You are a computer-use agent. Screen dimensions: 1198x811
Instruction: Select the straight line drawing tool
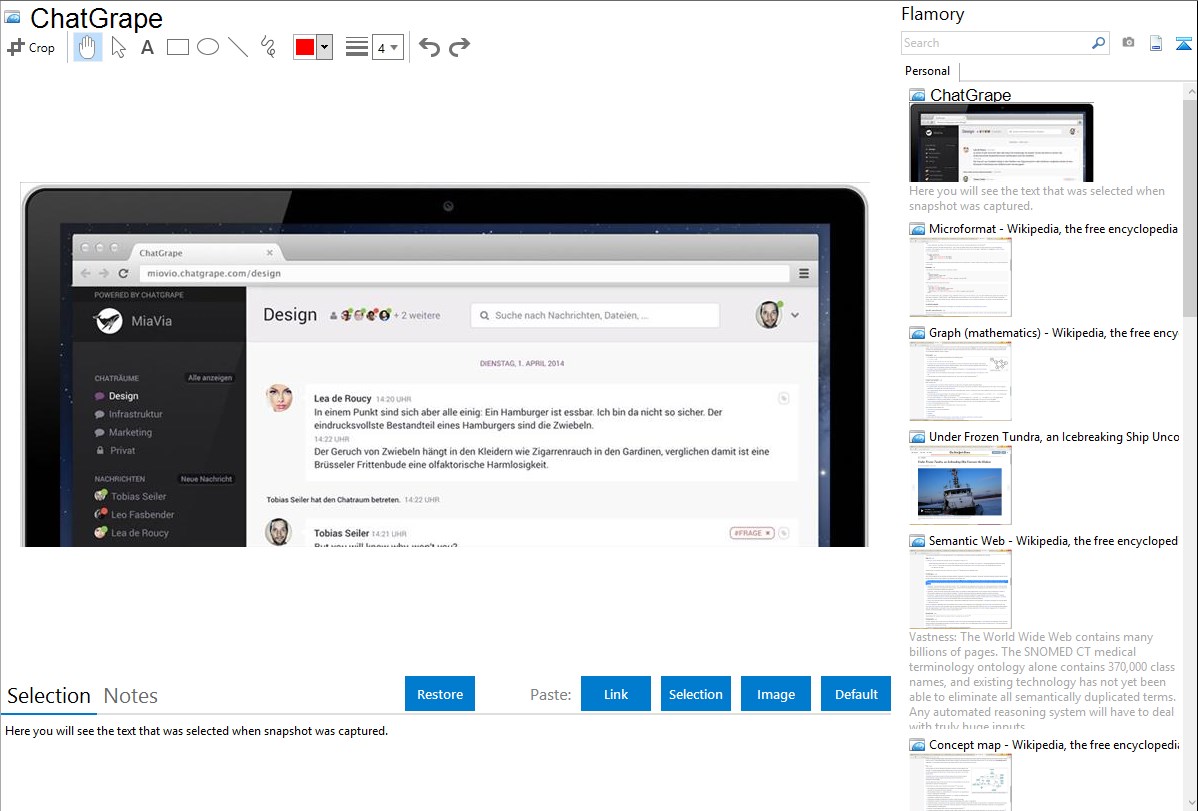pyautogui.click(x=238, y=47)
